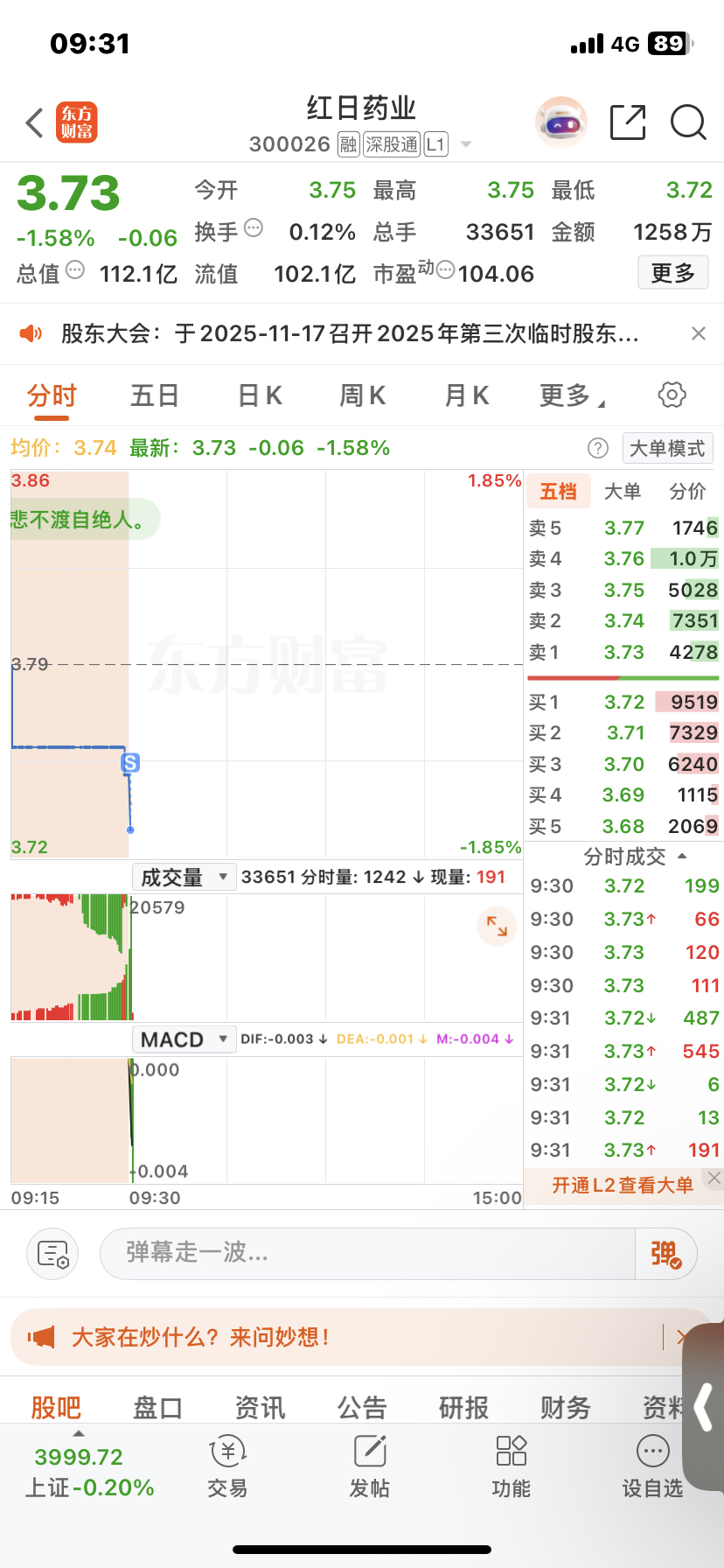Tap L1 quote level tag
This screenshot has height=1568, width=724.
[435, 144]
